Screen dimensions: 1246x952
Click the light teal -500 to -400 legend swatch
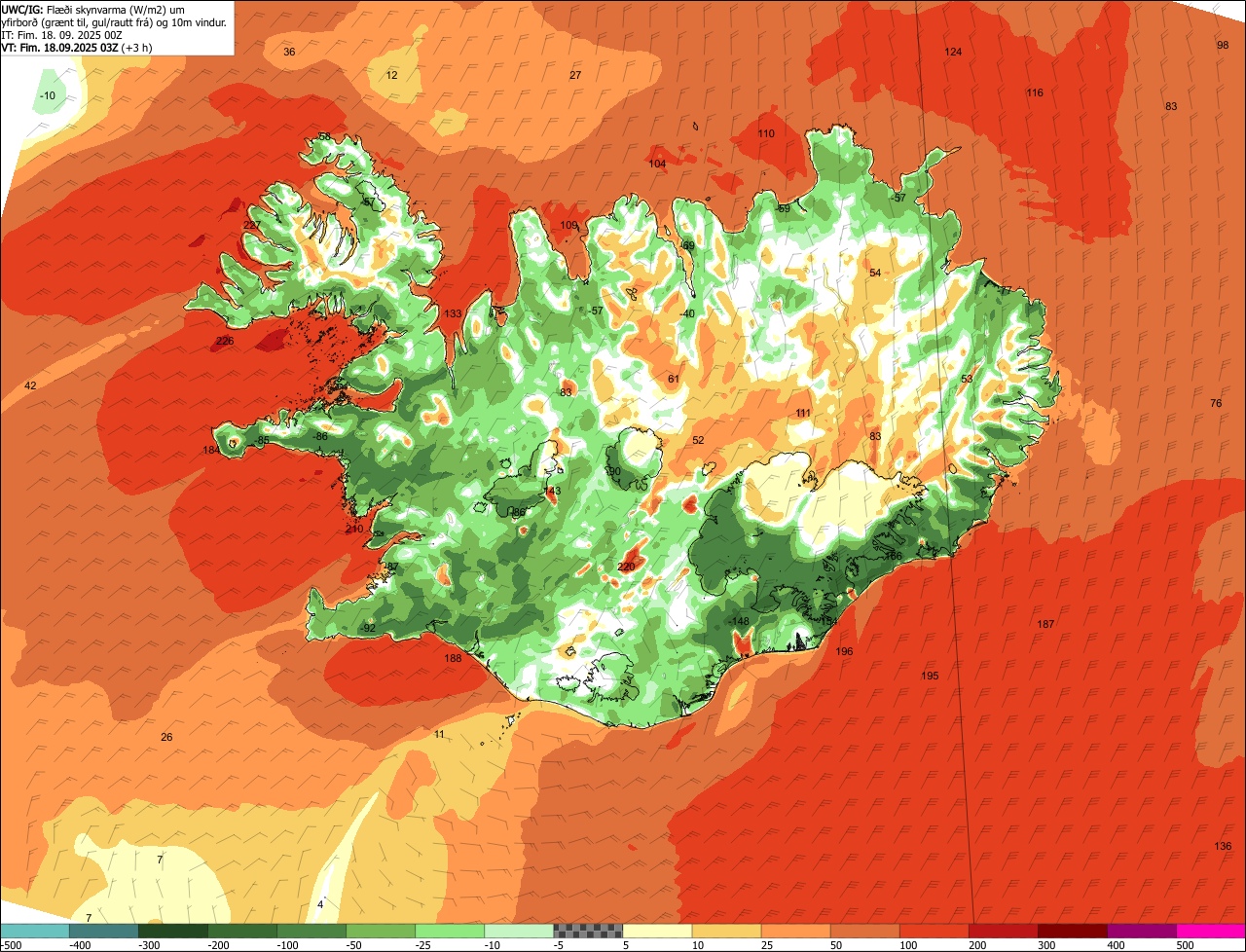pyautogui.click(x=35, y=931)
